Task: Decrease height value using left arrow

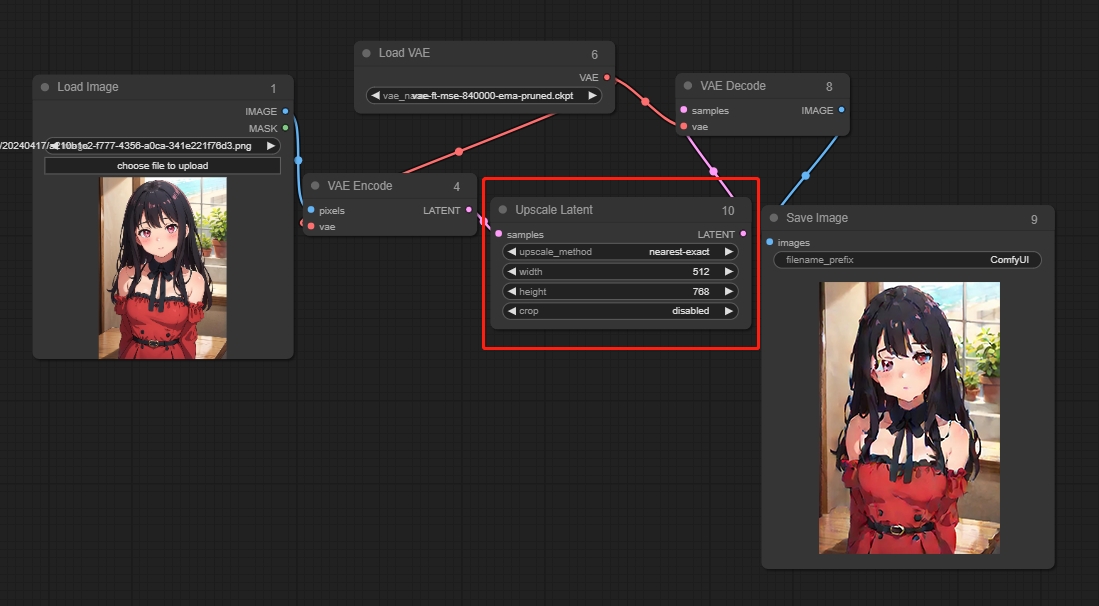Action: [512, 292]
